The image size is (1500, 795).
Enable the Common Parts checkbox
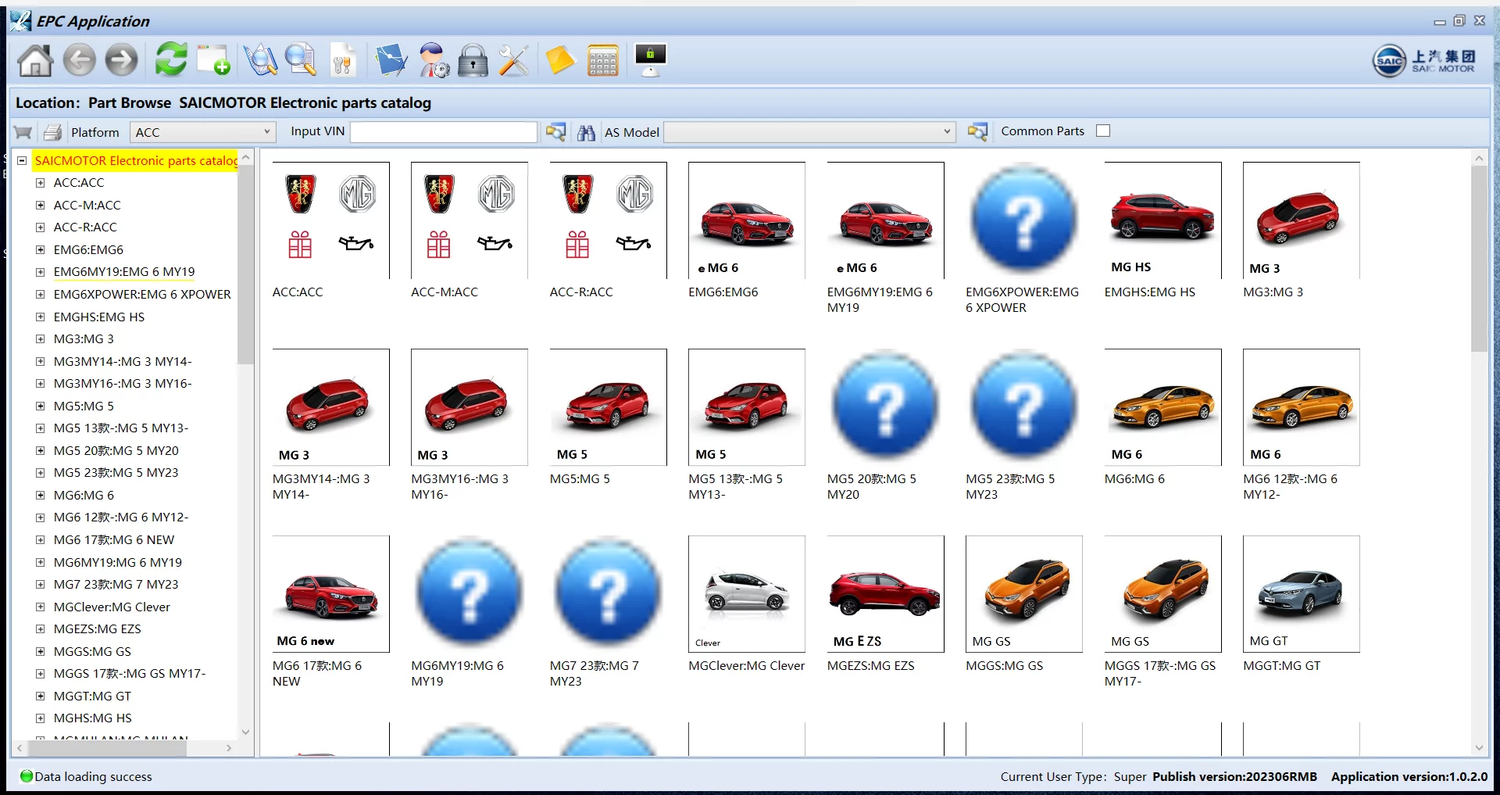[x=1103, y=131]
